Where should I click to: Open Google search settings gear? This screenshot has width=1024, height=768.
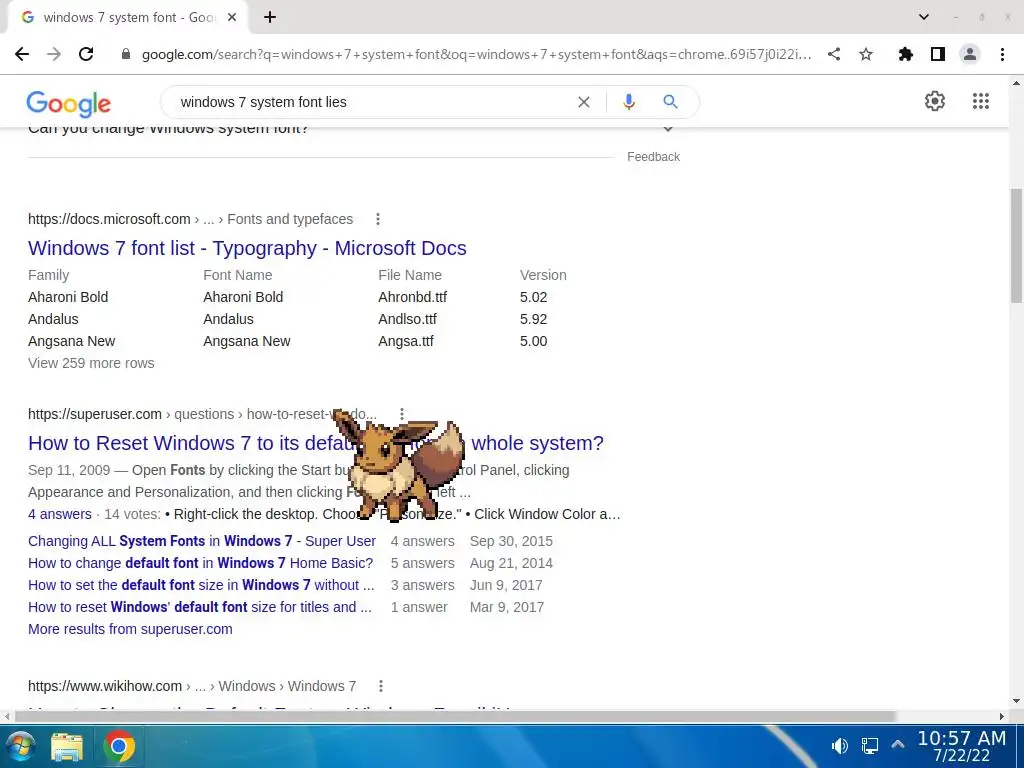click(x=935, y=101)
